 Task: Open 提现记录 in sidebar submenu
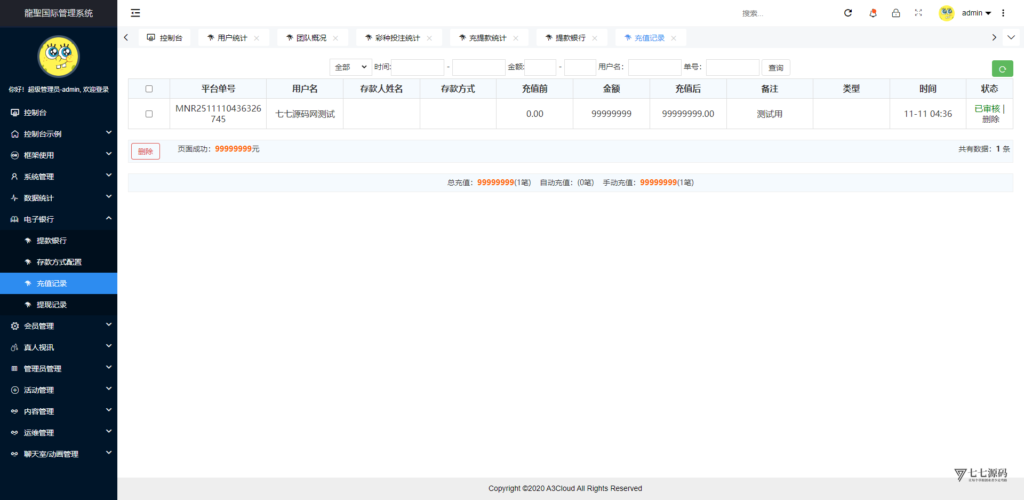click(59, 305)
